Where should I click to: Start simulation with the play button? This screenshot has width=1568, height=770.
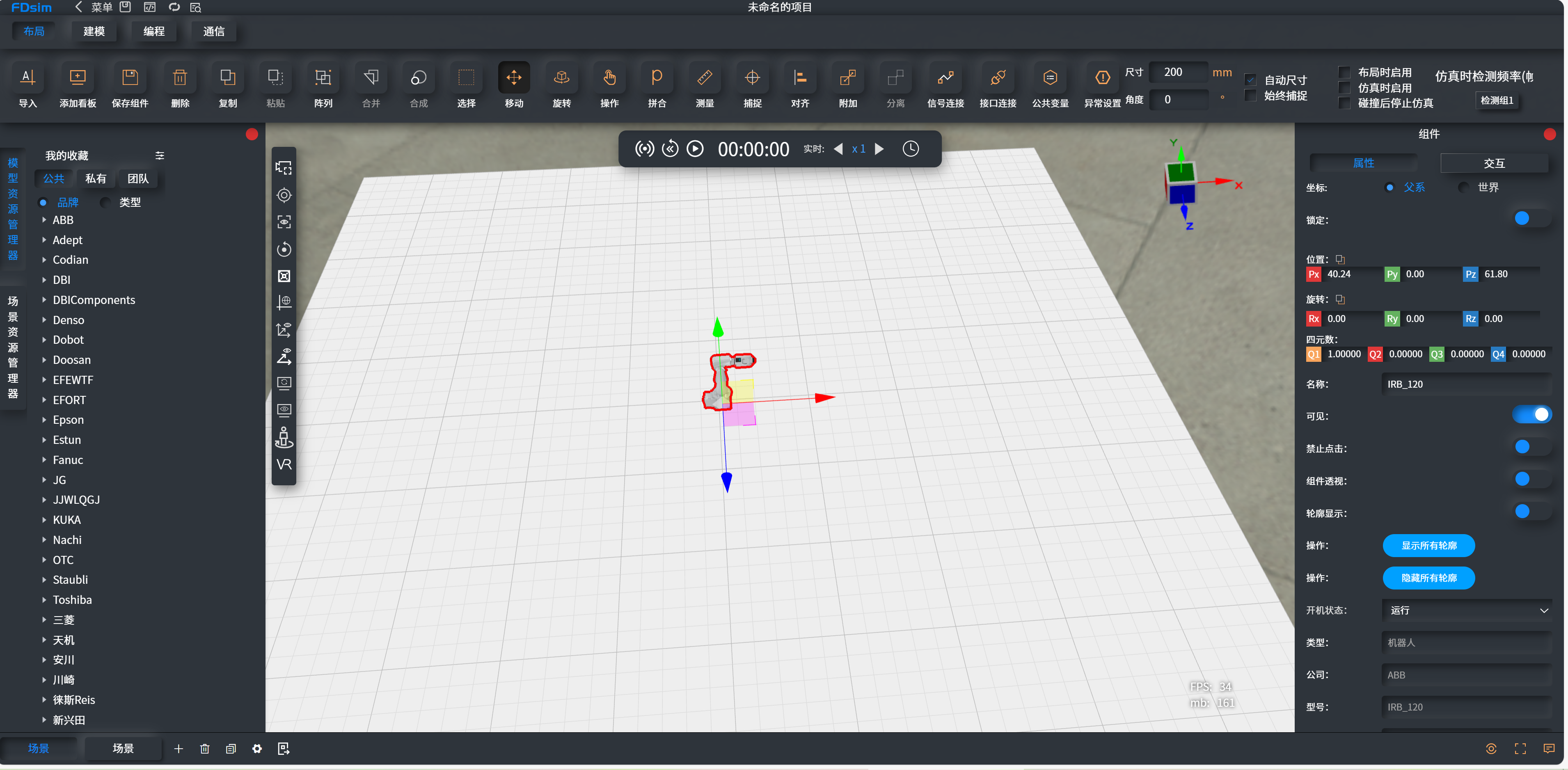point(694,149)
